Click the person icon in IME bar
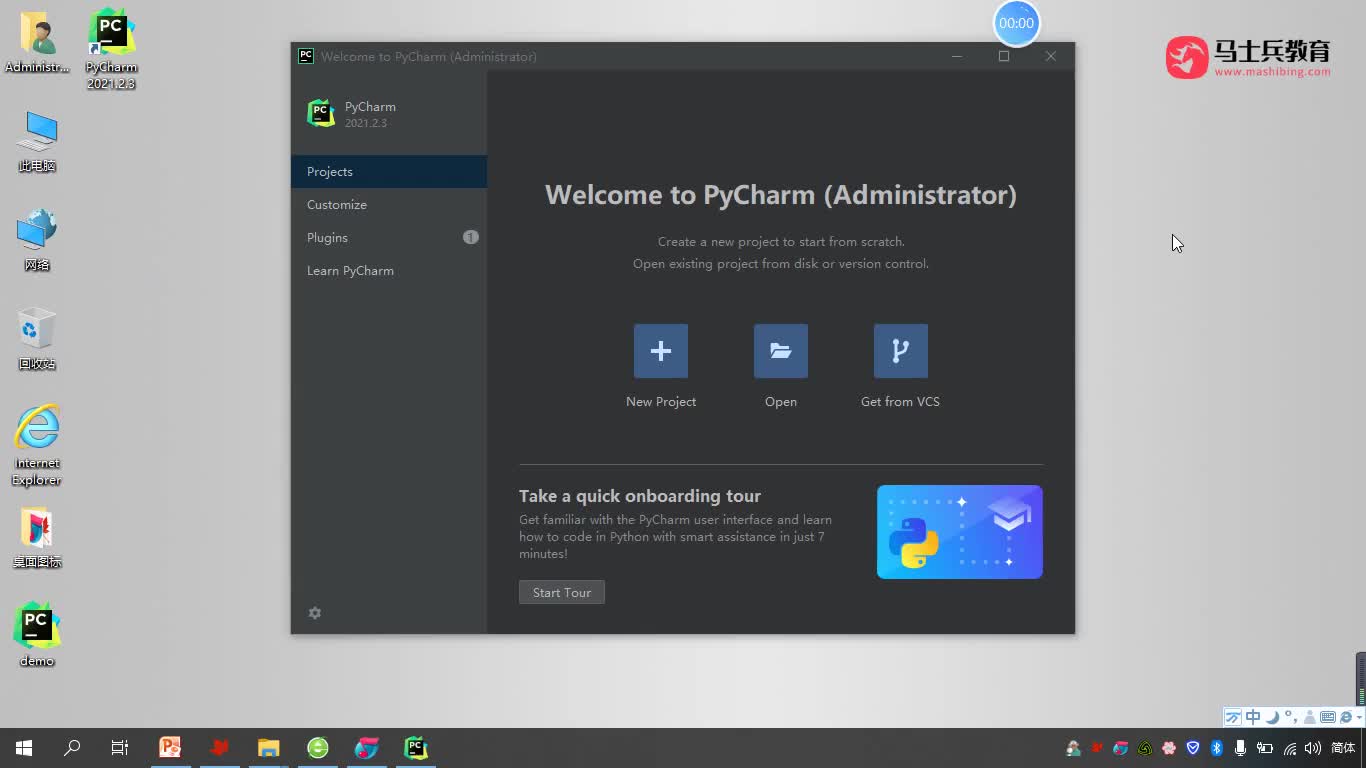The image size is (1366, 768). point(1309,717)
